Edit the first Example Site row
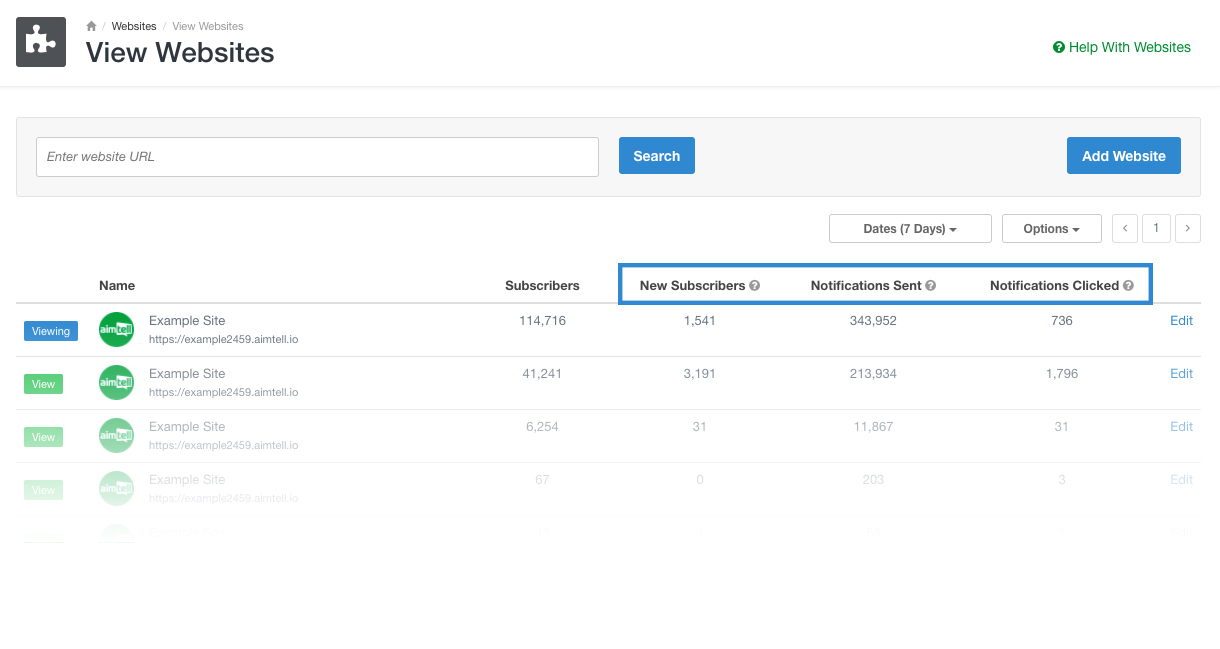Screen dimensions: 1220x649 coord(1181,321)
